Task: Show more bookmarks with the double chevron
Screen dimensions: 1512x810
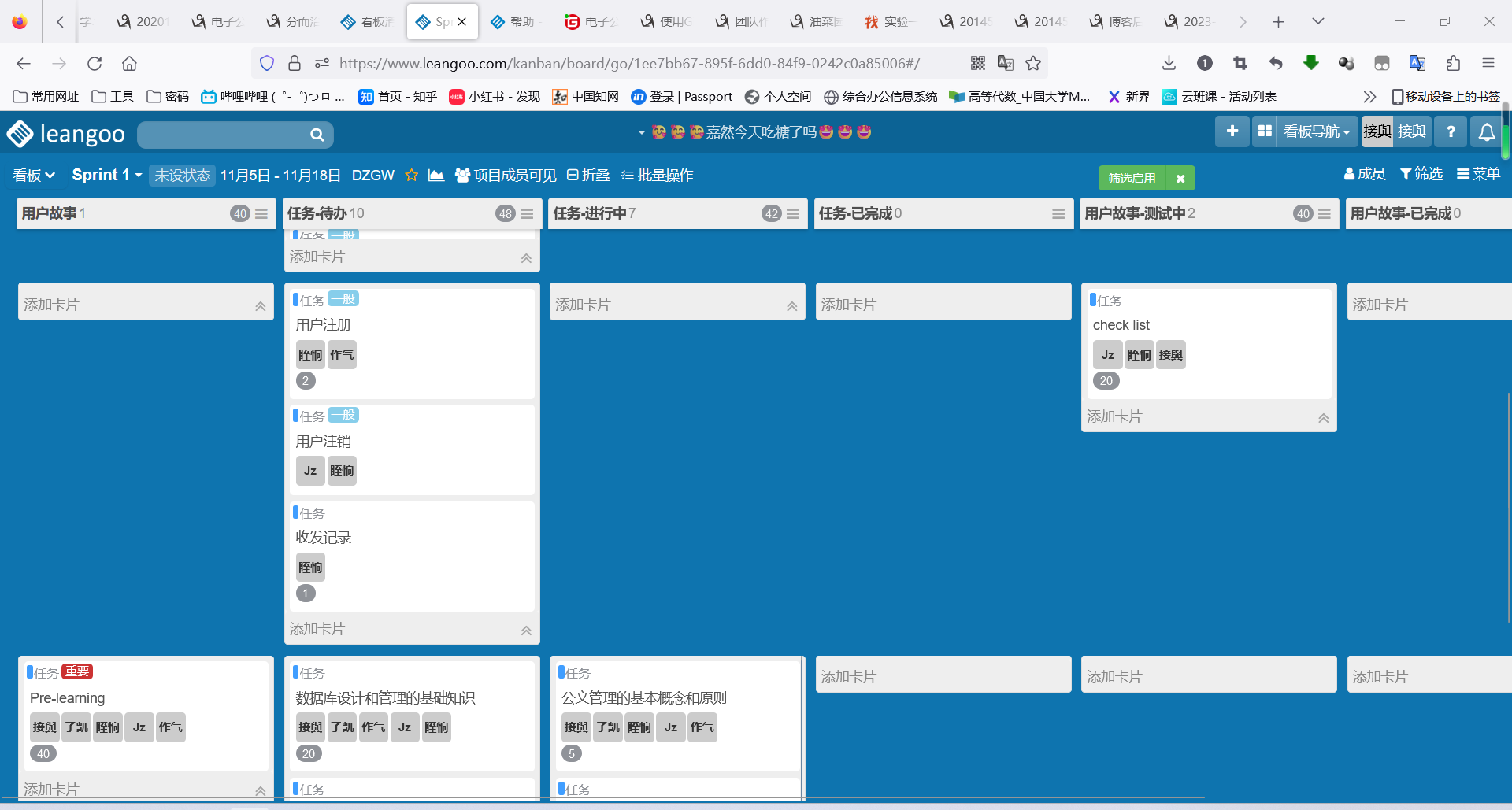Action: [1369, 97]
